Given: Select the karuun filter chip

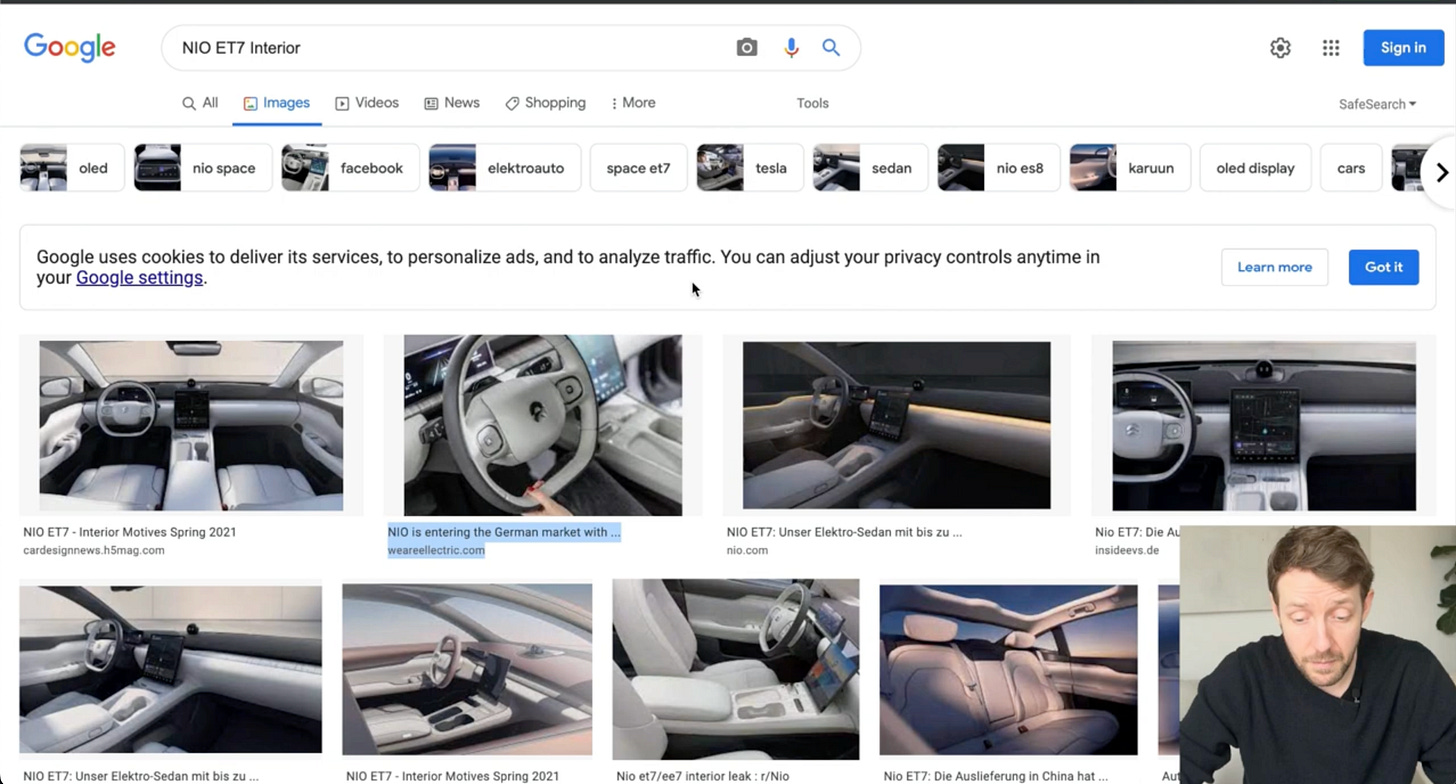Looking at the screenshot, I should click(1130, 168).
